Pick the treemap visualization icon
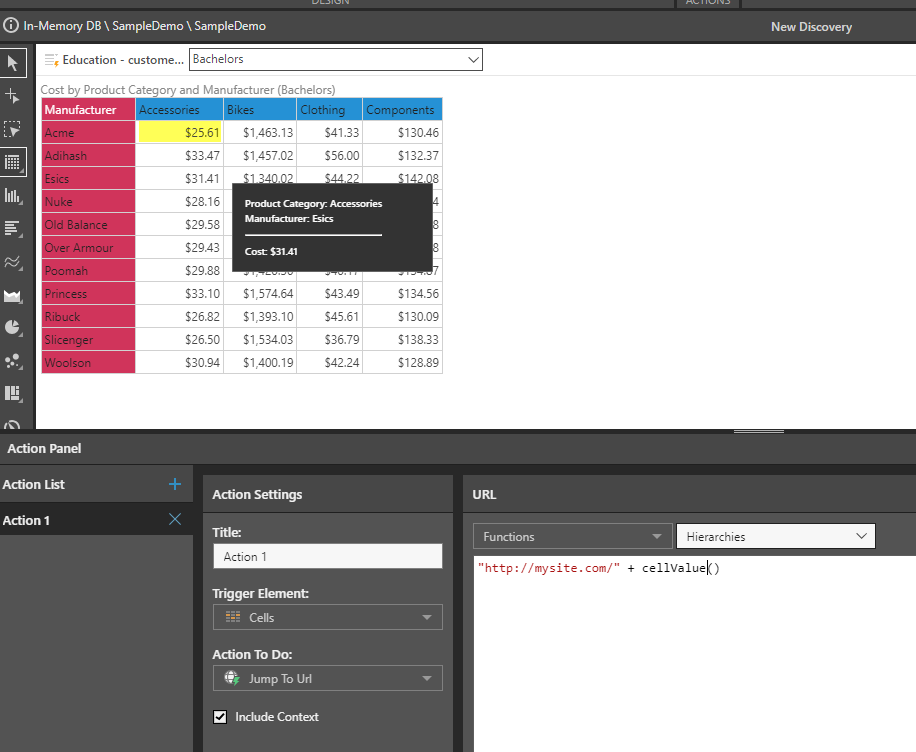916x752 pixels. point(12,393)
